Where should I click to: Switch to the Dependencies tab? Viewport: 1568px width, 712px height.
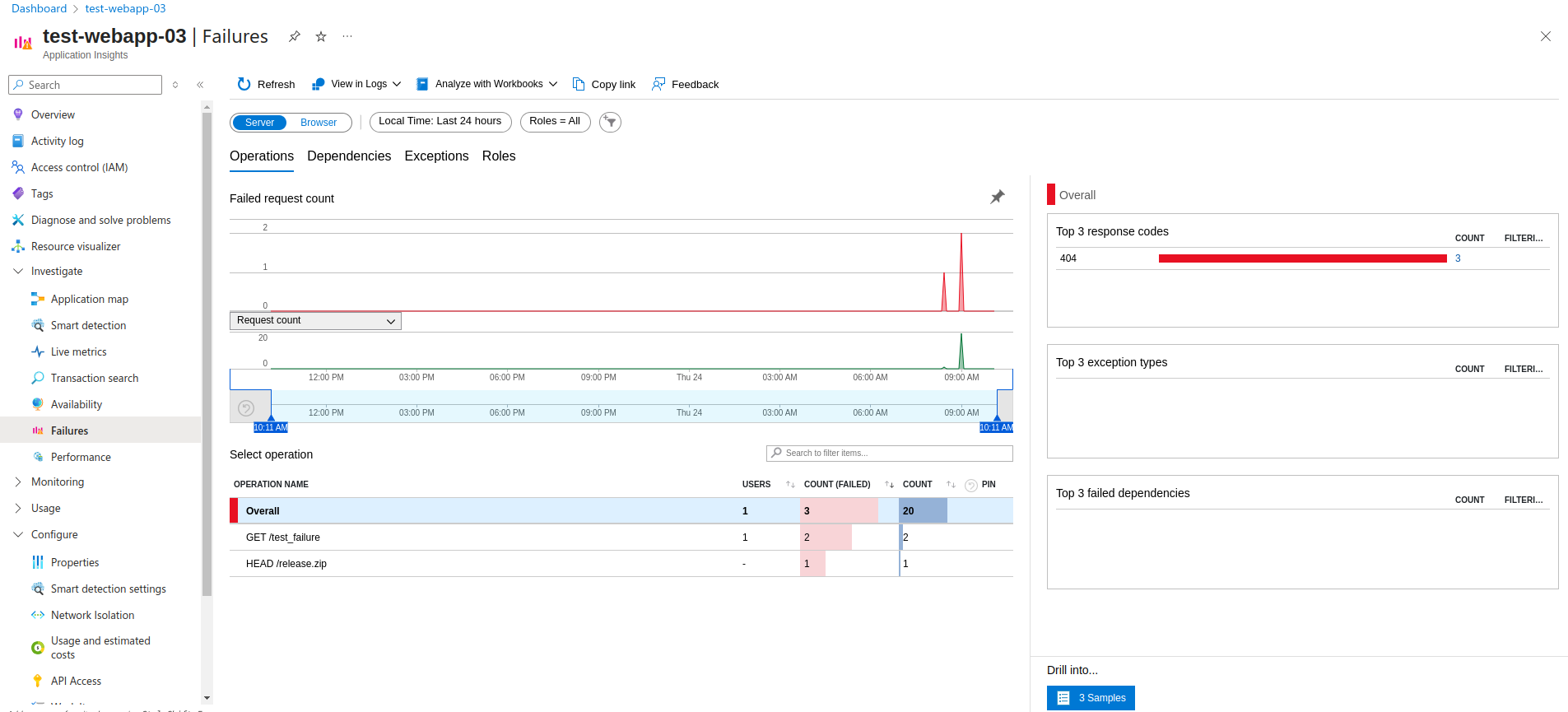tap(349, 156)
